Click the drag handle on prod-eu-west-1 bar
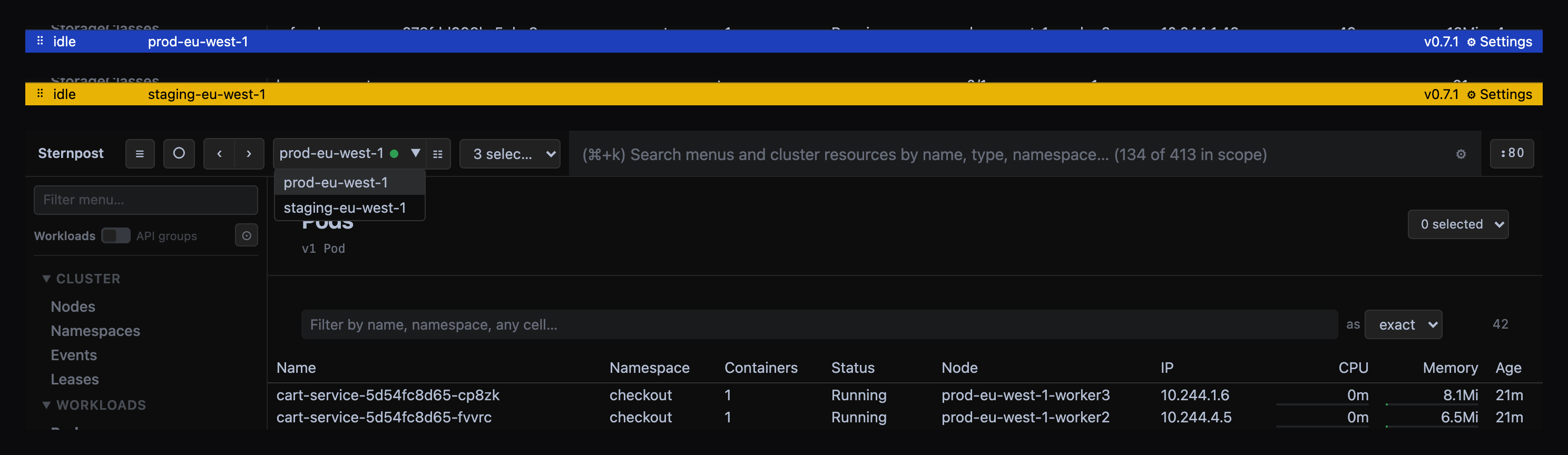Image resolution: width=1568 pixels, height=455 pixels. pyautogui.click(x=40, y=41)
